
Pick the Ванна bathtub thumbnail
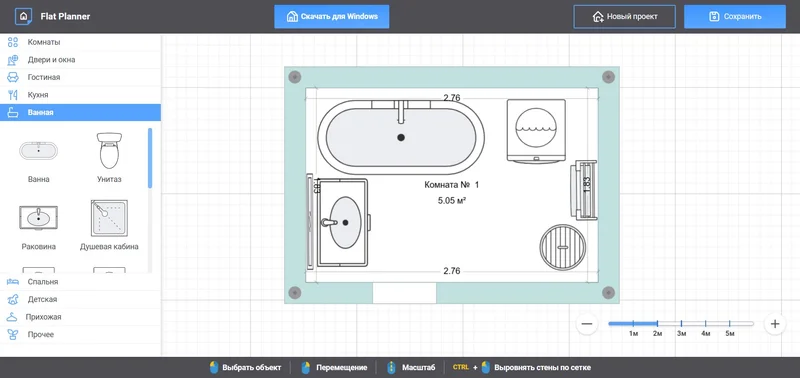pos(39,151)
